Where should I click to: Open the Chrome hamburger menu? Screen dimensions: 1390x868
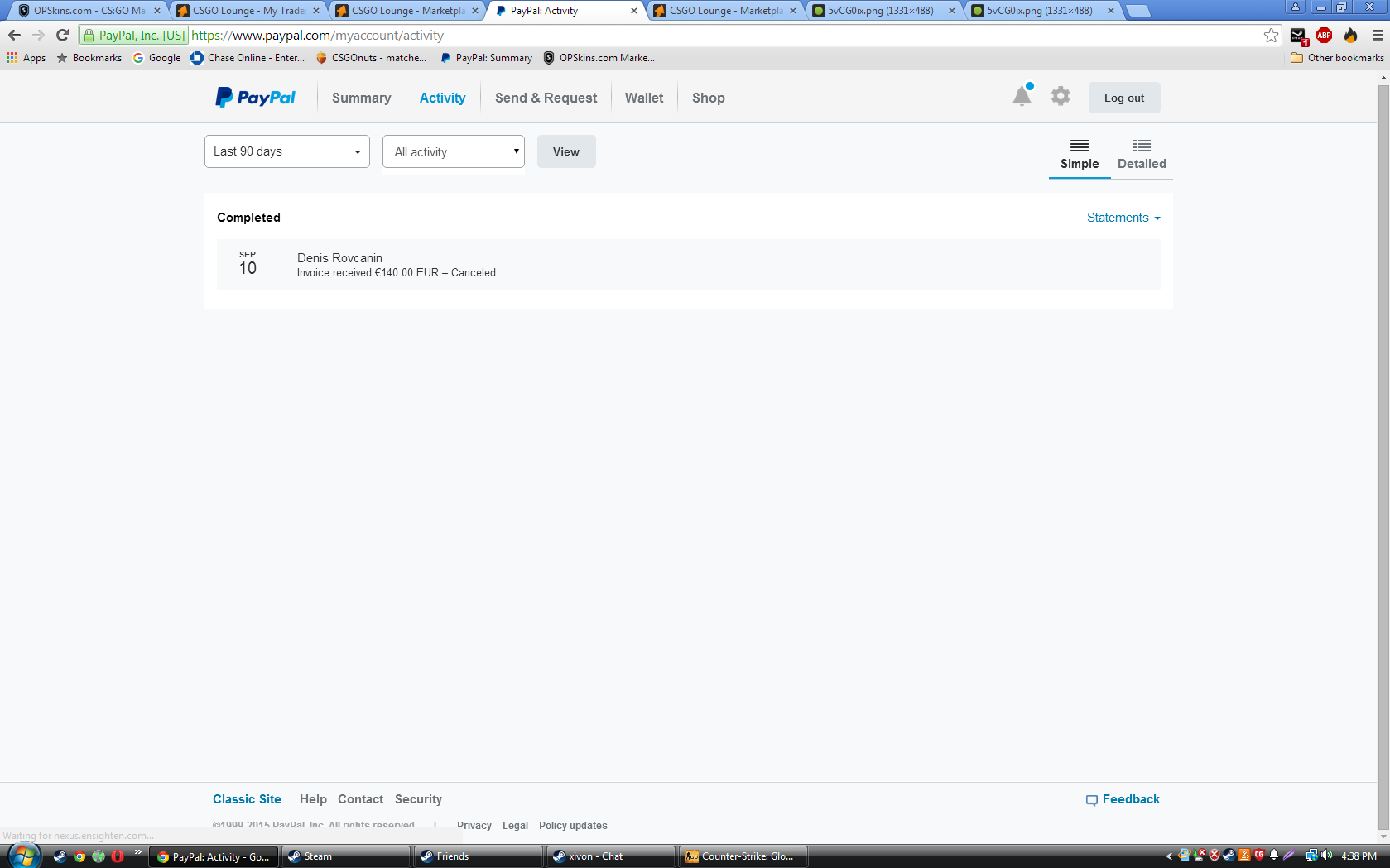[1378, 35]
